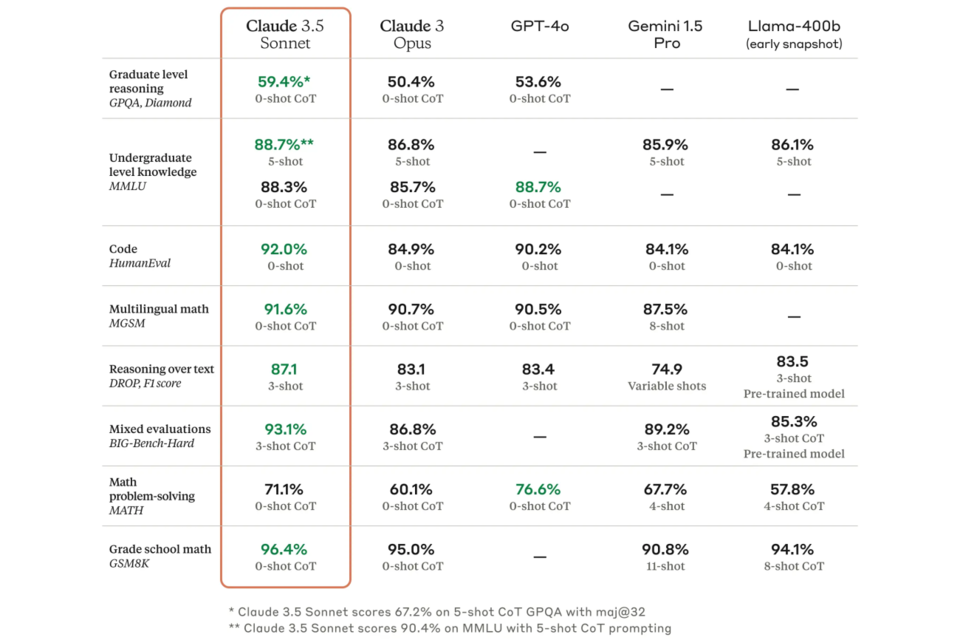Screen dimensions: 960x640
Task: Select GPT-4o's green 76.6% MATH score
Action: tap(539, 489)
